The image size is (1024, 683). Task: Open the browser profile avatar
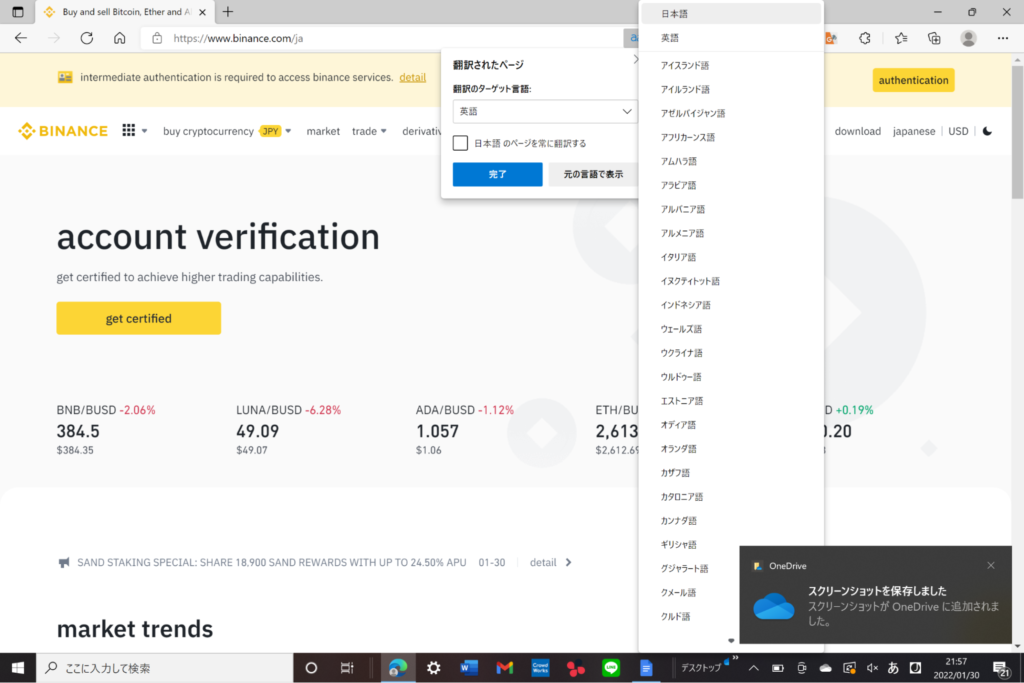[968, 39]
